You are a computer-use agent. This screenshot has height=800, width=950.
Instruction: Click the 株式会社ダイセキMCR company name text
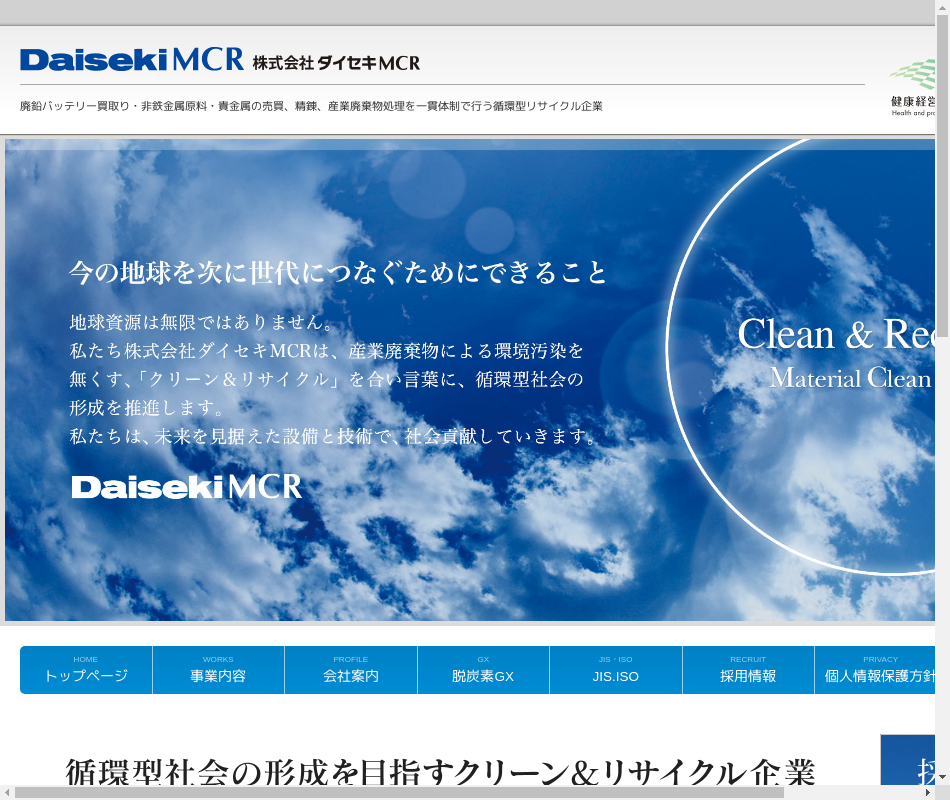[336, 62]
